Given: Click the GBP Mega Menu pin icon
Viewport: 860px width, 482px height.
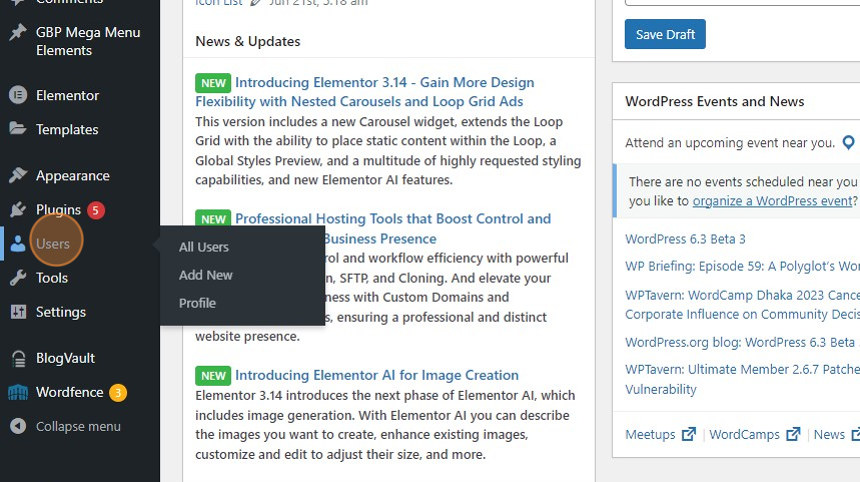Looking at the screenshot, I should pyautogui.click(x=18, y=32).
